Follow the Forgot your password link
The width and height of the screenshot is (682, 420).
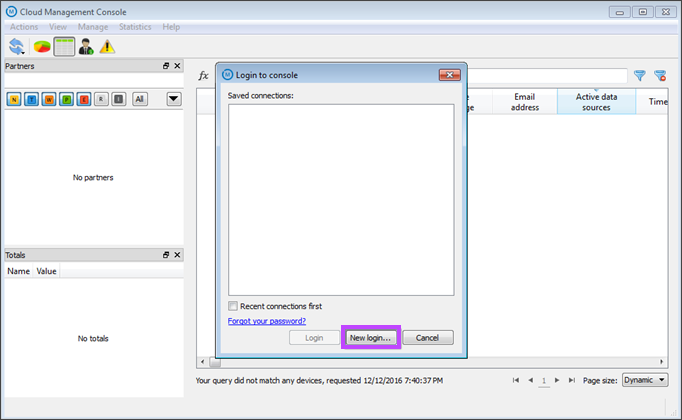pyautogui.click(x=267, y=321)
